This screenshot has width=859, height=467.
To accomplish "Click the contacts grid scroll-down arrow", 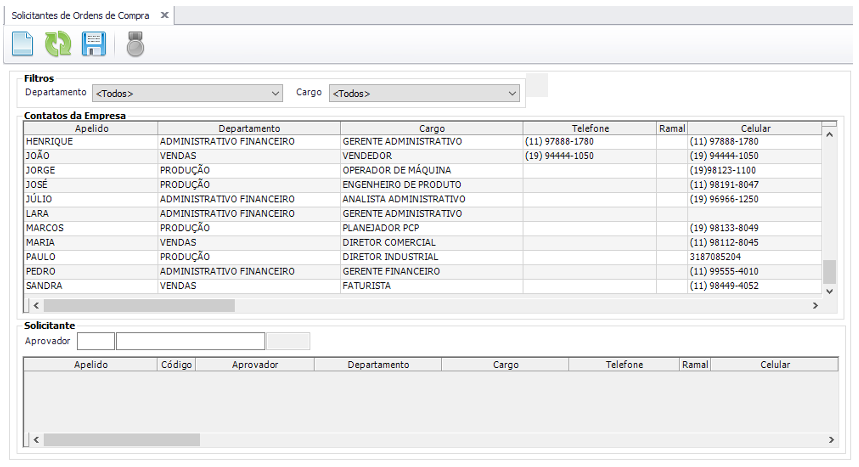I will [828, 290].
